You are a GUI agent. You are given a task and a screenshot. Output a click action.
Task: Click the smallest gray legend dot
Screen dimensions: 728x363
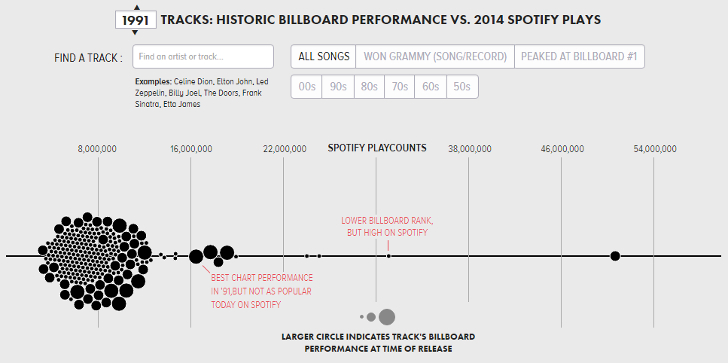pos(362,317)
